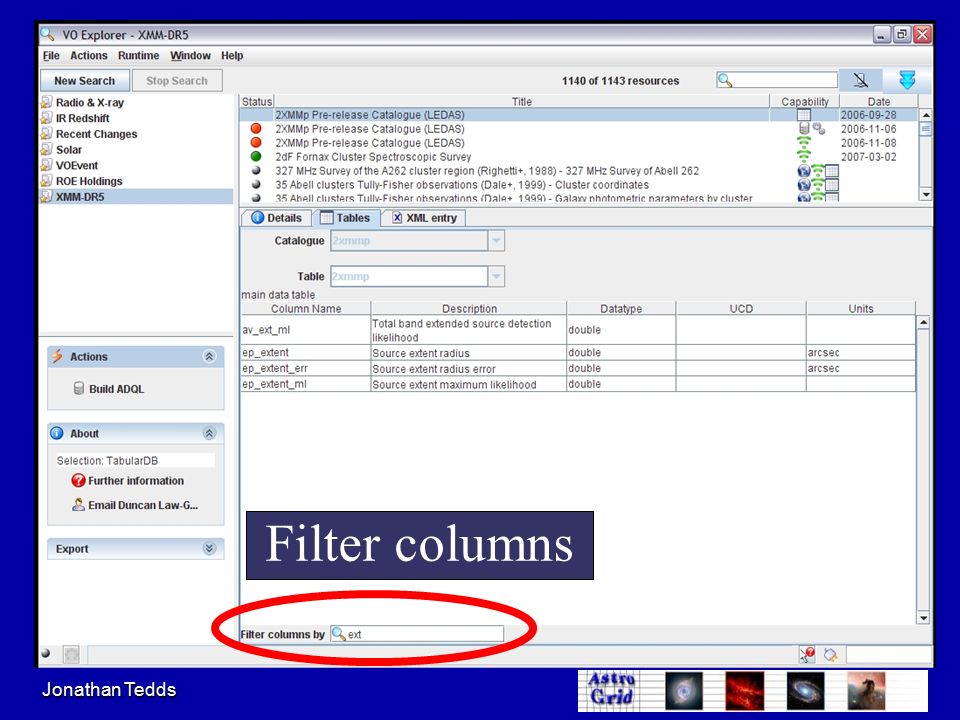Select VOEvent in the sidebar
The width and height of the screenshot is (960, 720).
click(x=77, y=165)
